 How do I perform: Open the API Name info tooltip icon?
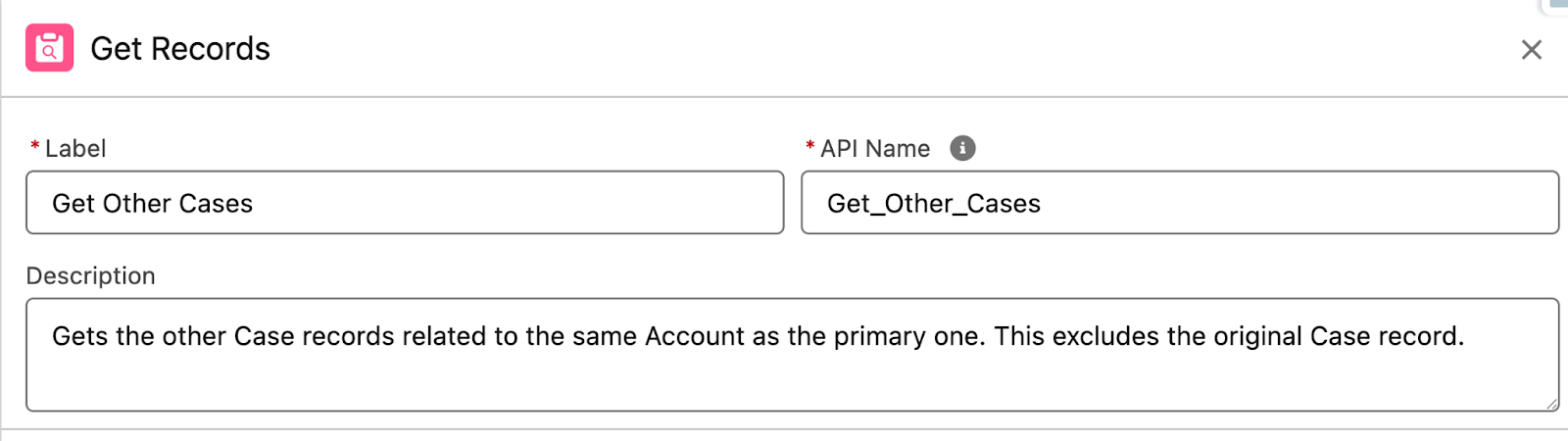click(x=962, y=148)
